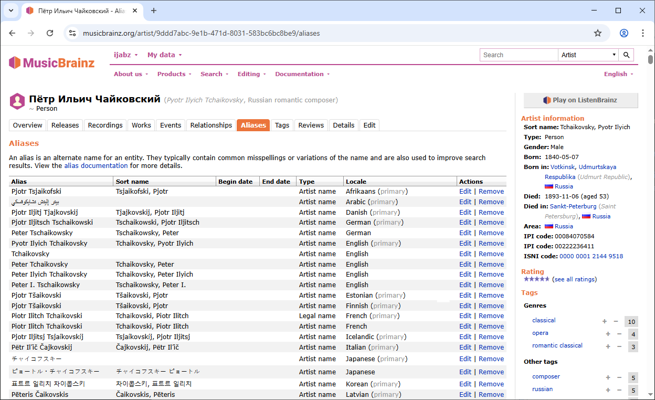Upvote the classical genre tag
Image resolution: width=655 pixels, height=400 pixels.
(605, 321)
